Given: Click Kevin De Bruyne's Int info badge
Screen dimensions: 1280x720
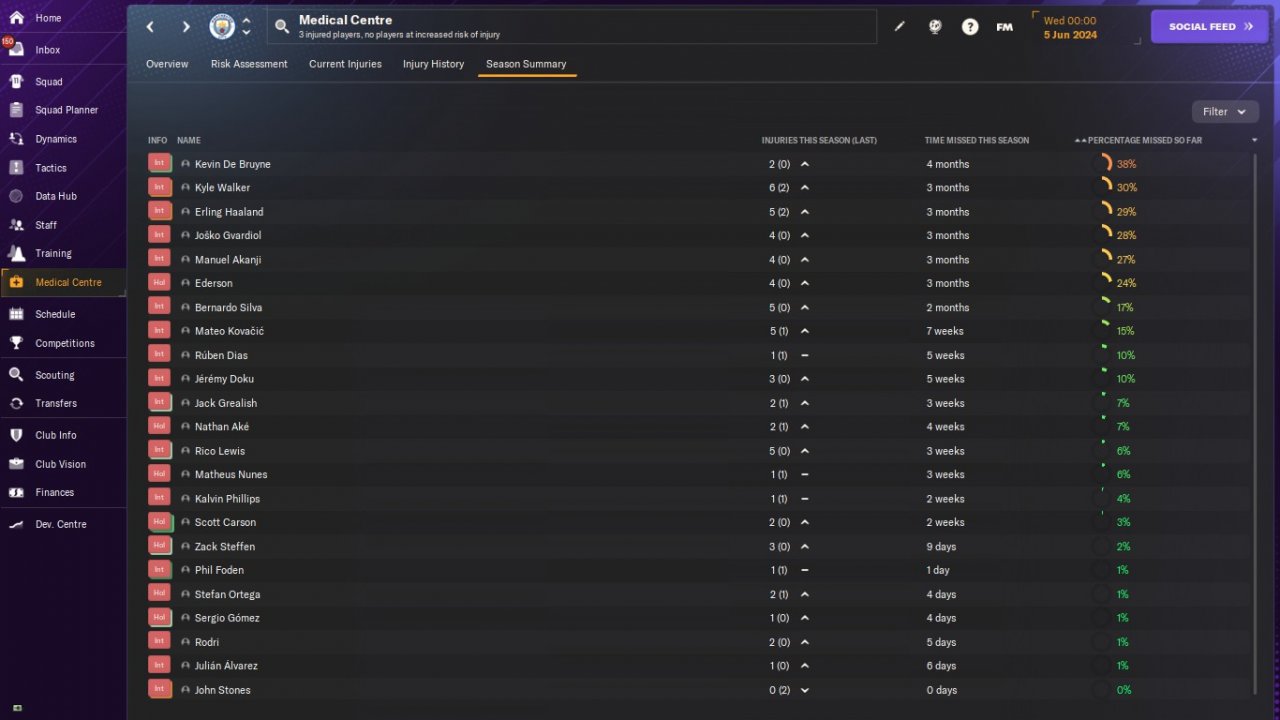Looking at the screenshot, I should point(159,163).
